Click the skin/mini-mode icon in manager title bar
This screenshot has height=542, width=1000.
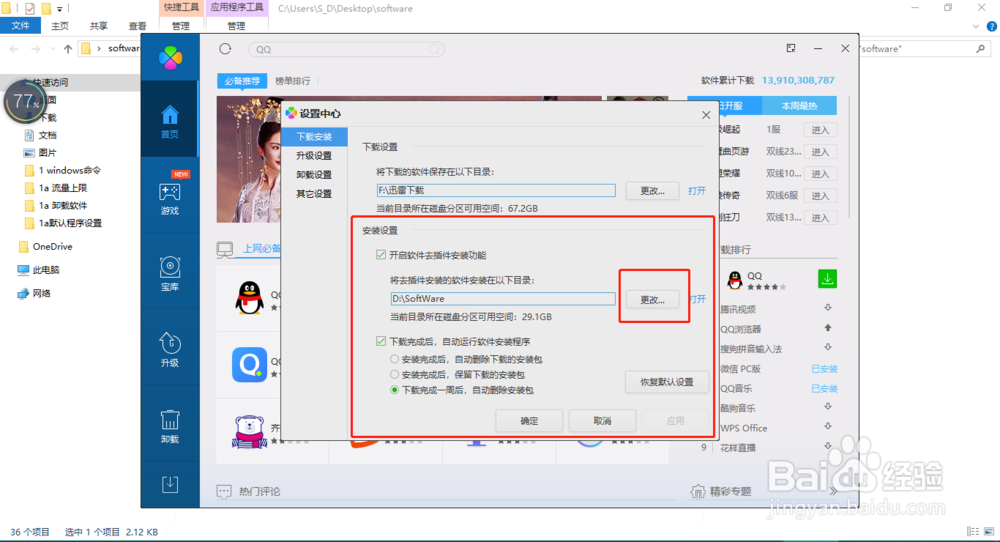(x=791, y=48)
